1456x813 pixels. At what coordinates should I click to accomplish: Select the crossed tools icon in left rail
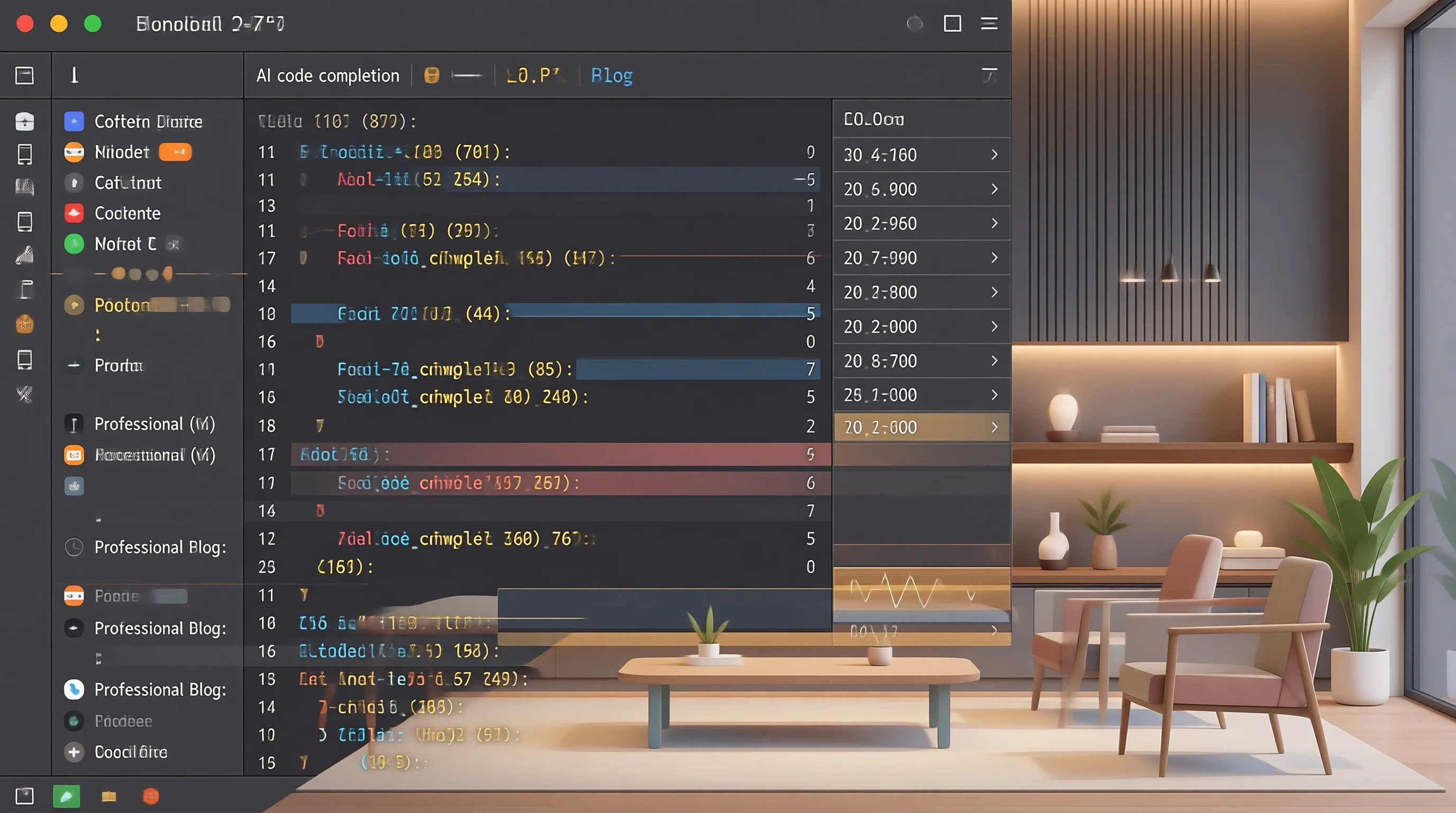coord(24,394)
